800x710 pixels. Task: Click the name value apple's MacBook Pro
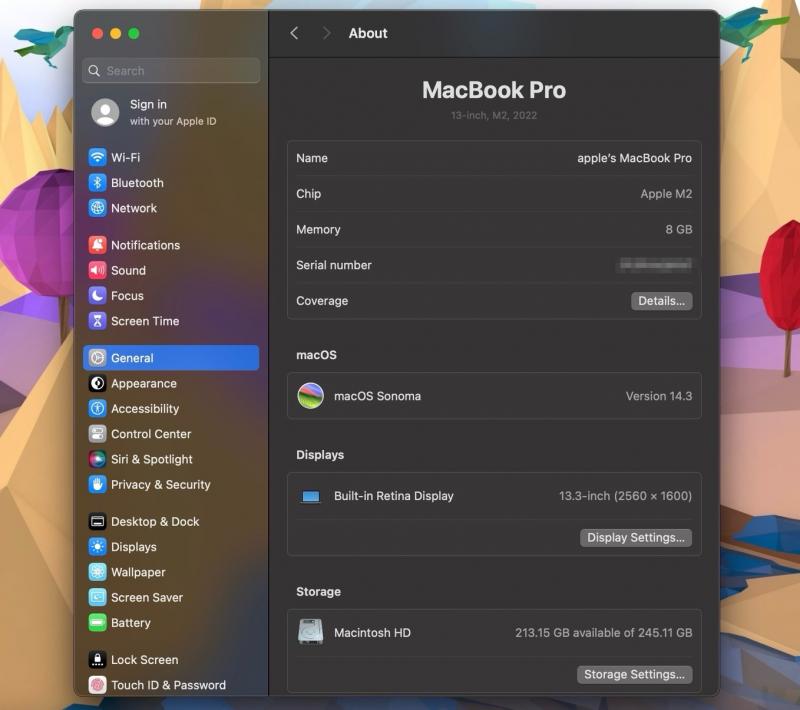634,158
